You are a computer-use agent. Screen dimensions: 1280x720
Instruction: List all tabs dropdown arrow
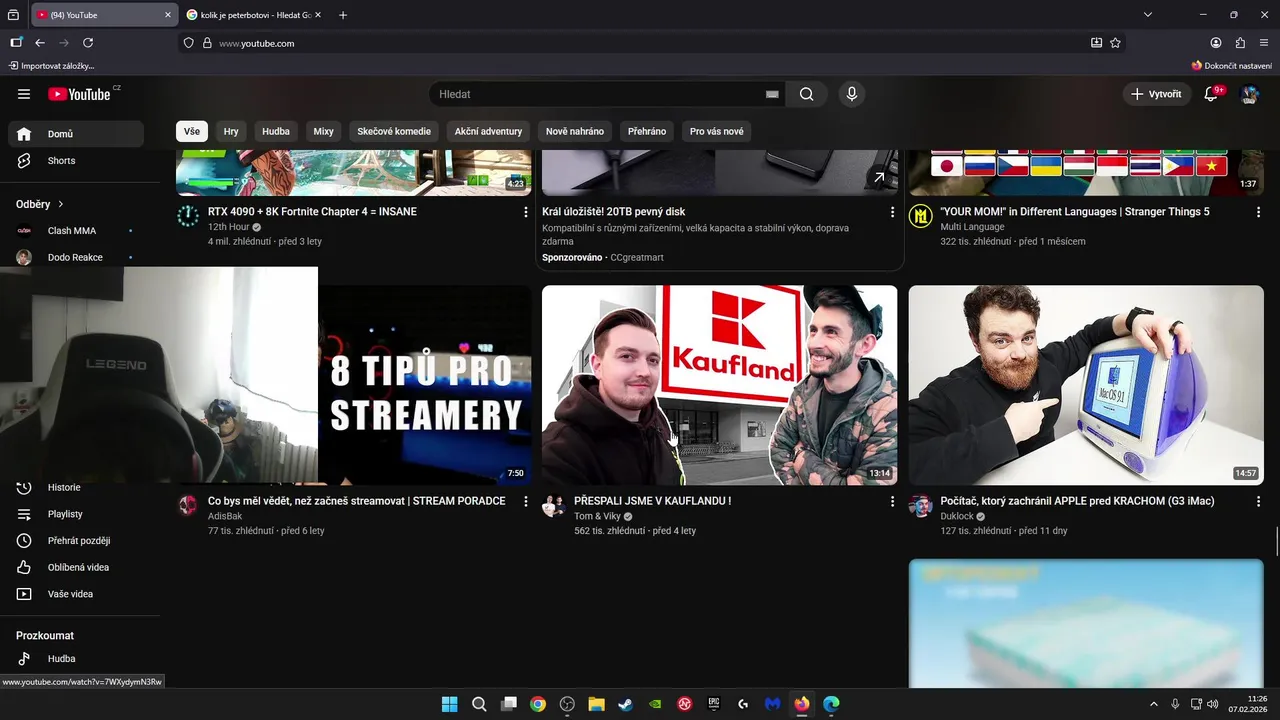point(1148,15)
